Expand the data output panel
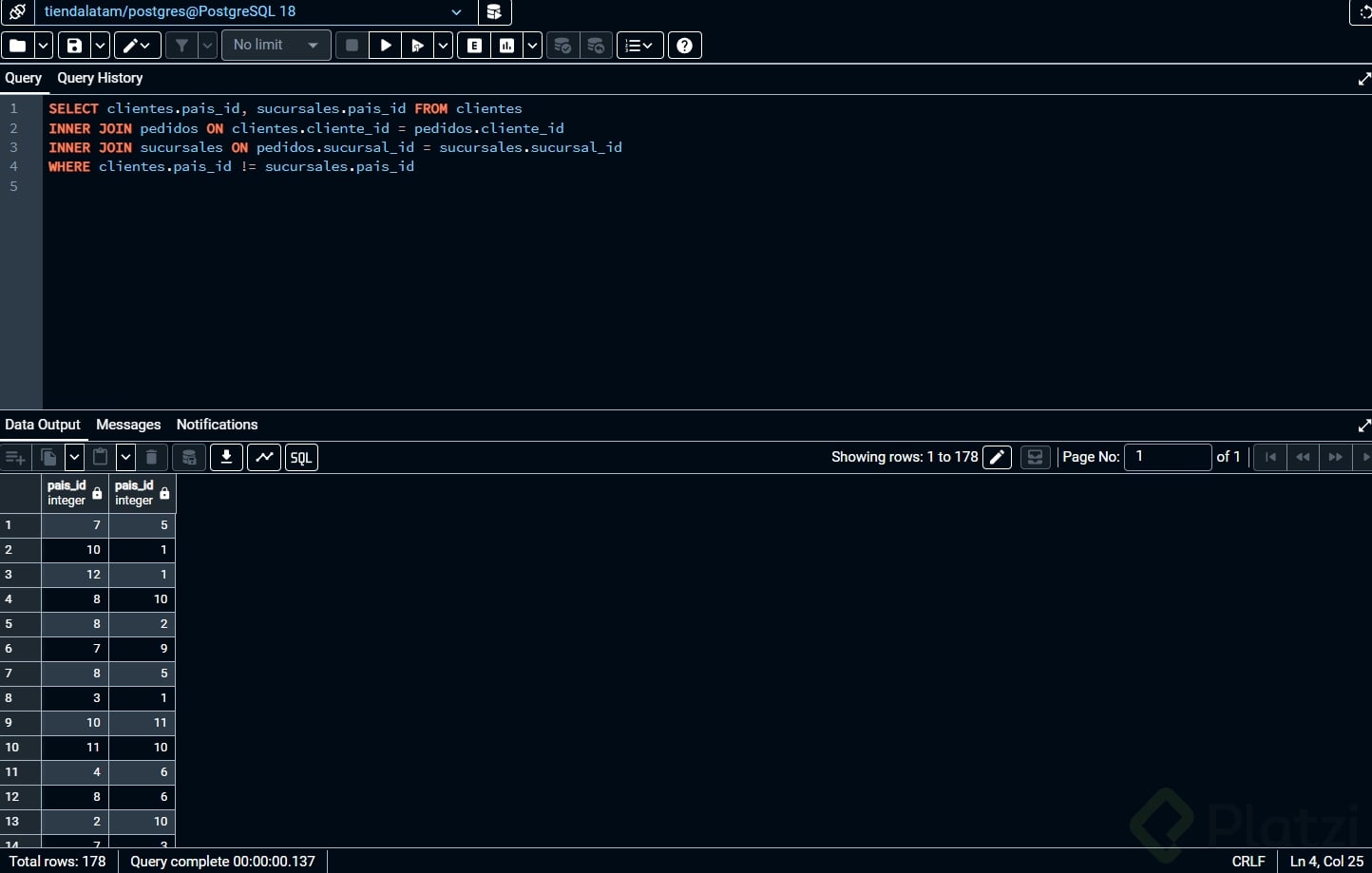This screenshot has width=1372, height=873. (x=1364, y=426)
